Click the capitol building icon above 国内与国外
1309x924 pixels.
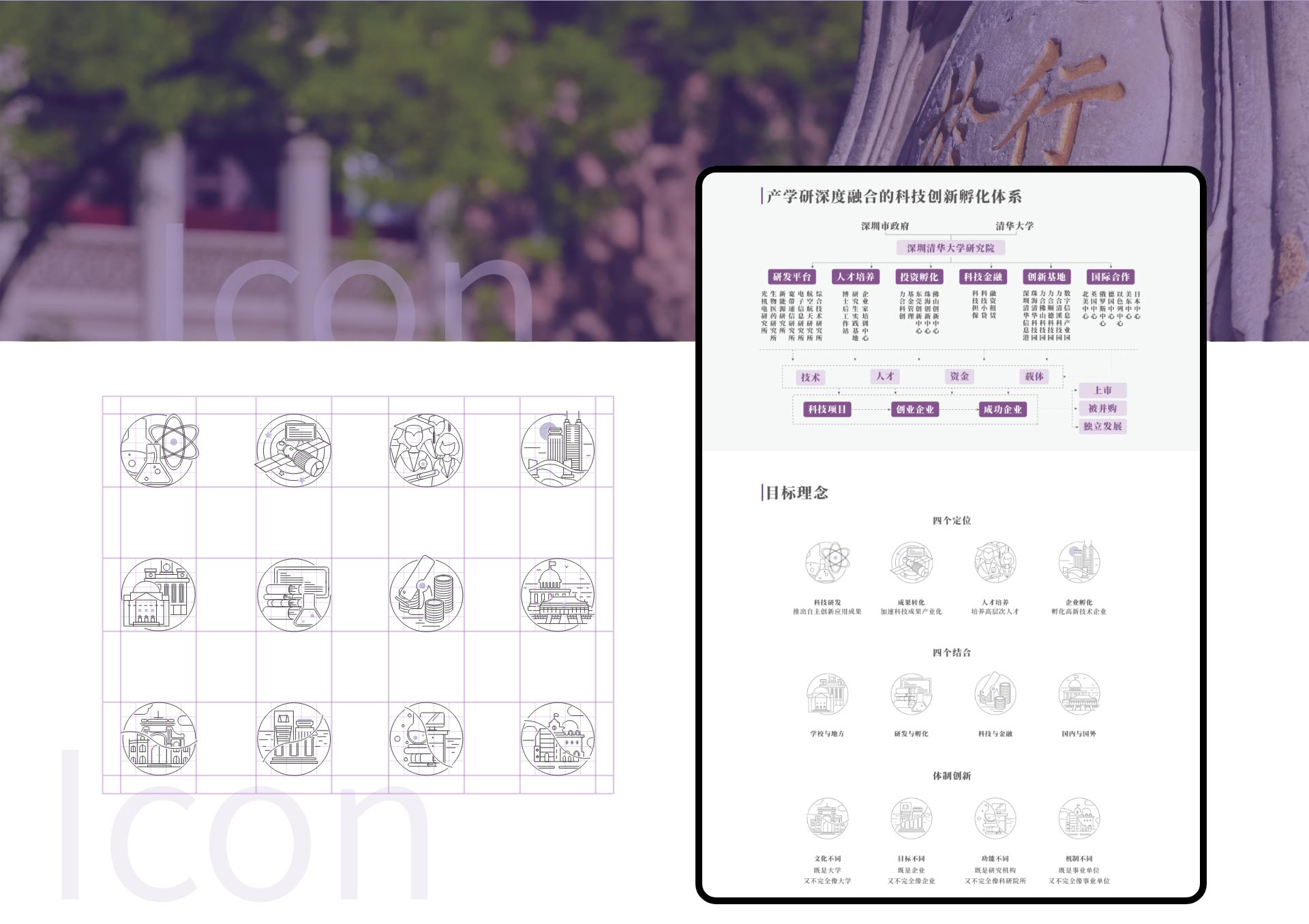pyautogui.click(x=1079, y=694)
